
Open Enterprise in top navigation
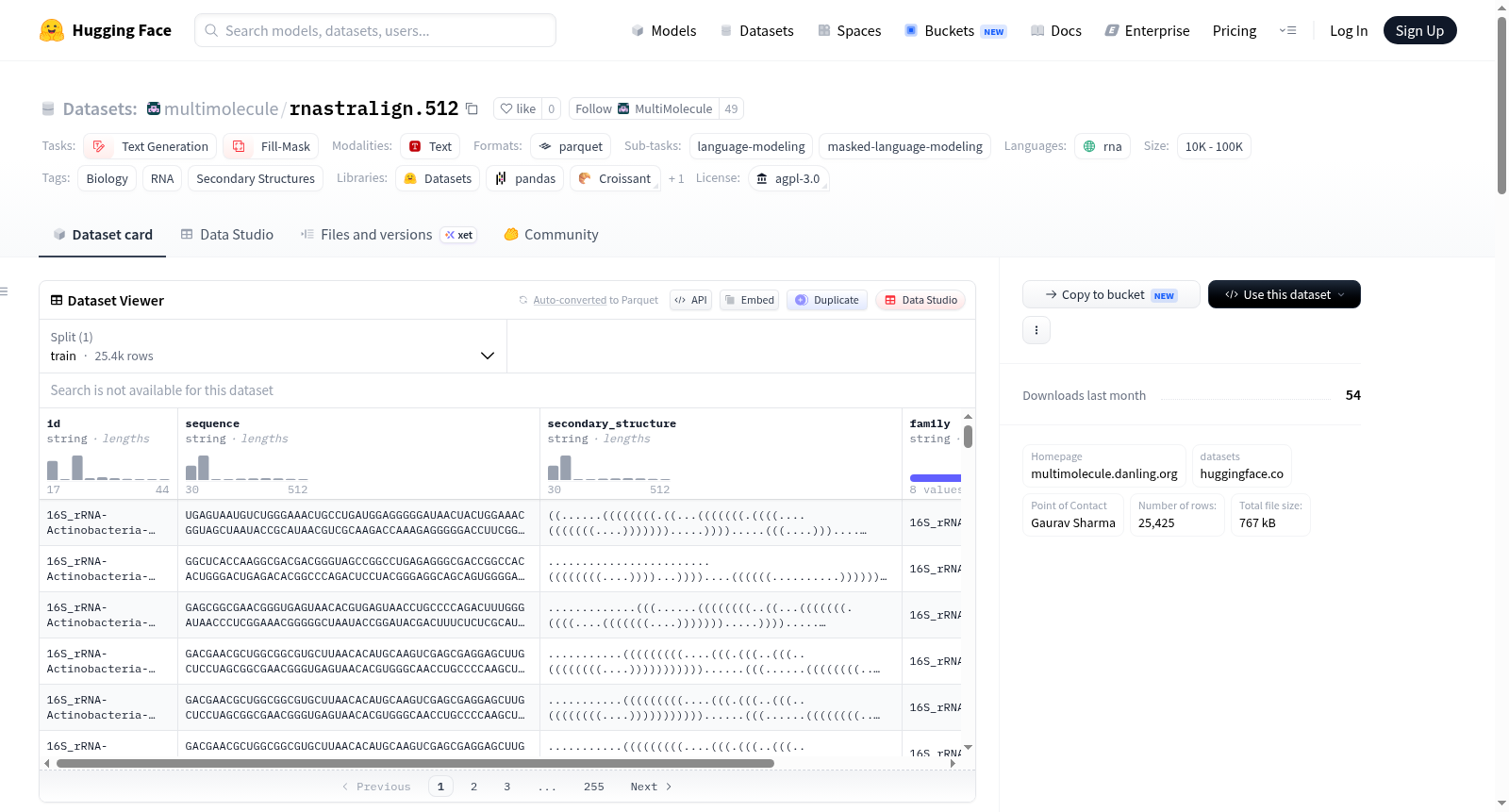(1147, 30)
